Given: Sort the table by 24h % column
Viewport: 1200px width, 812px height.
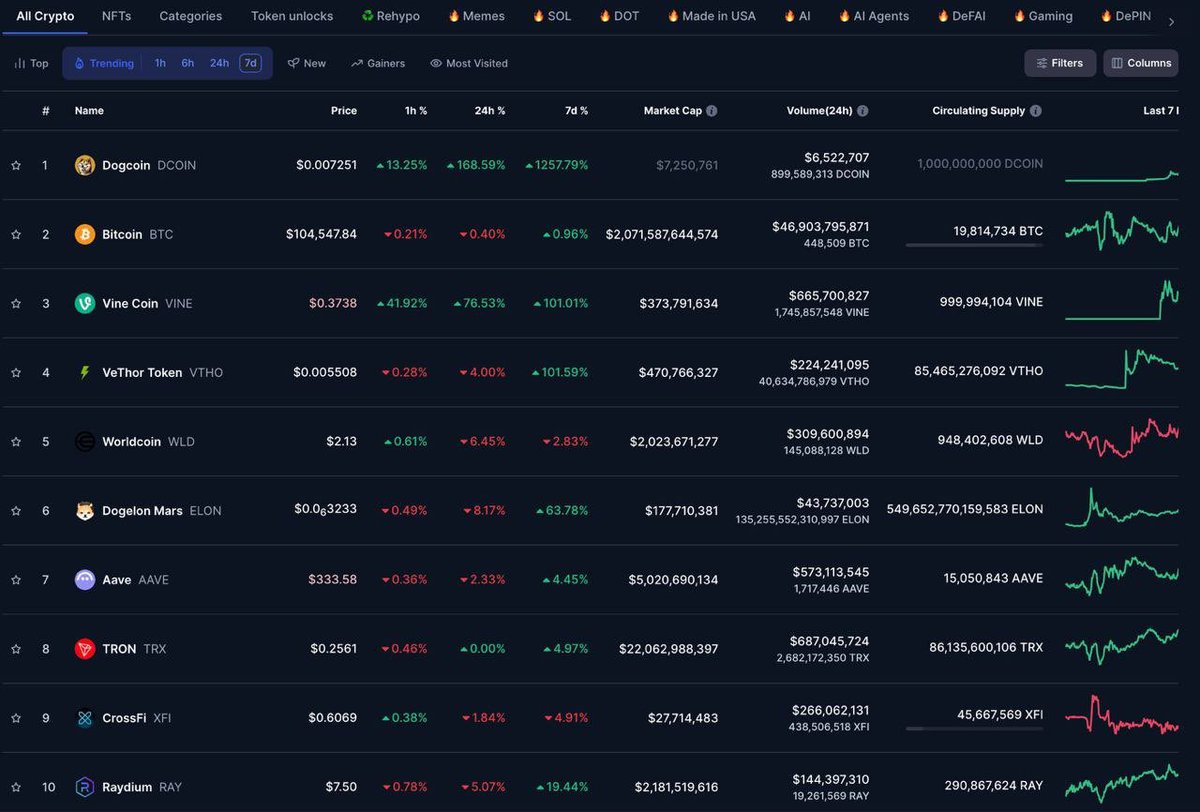Looking at the screenshot, I should 490,111.
